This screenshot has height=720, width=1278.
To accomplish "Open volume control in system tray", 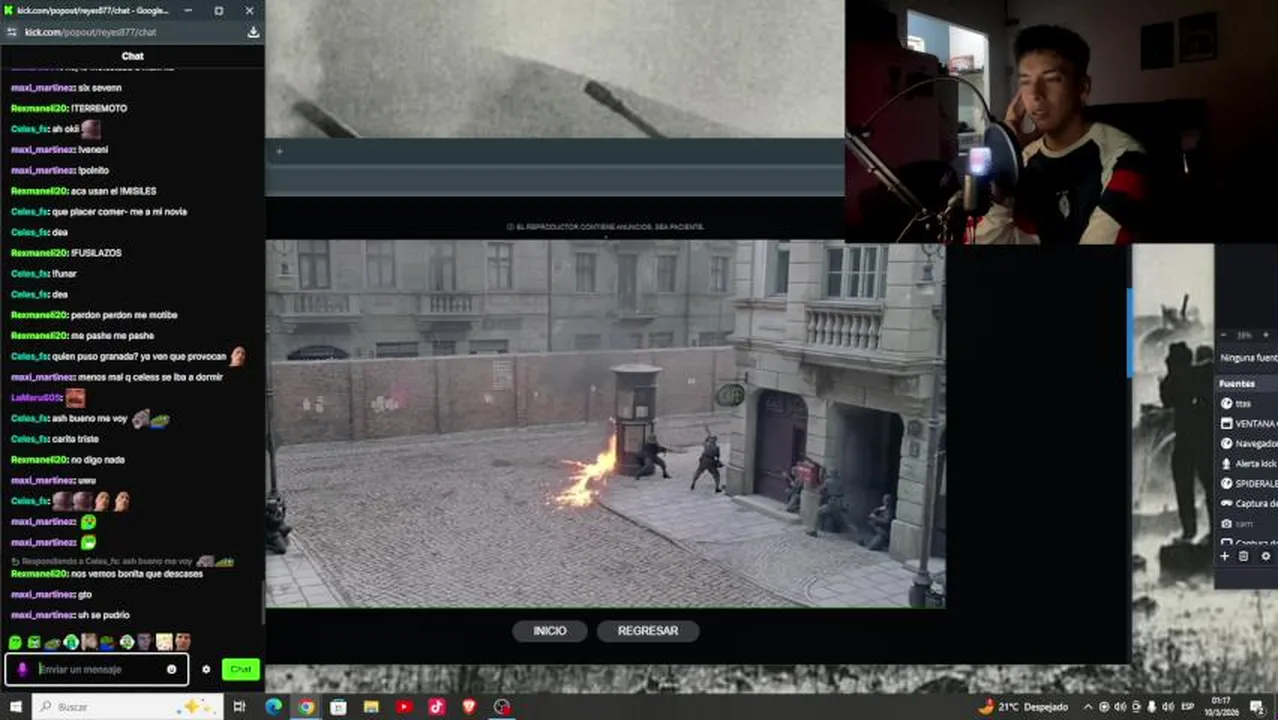I will 1168,707.
